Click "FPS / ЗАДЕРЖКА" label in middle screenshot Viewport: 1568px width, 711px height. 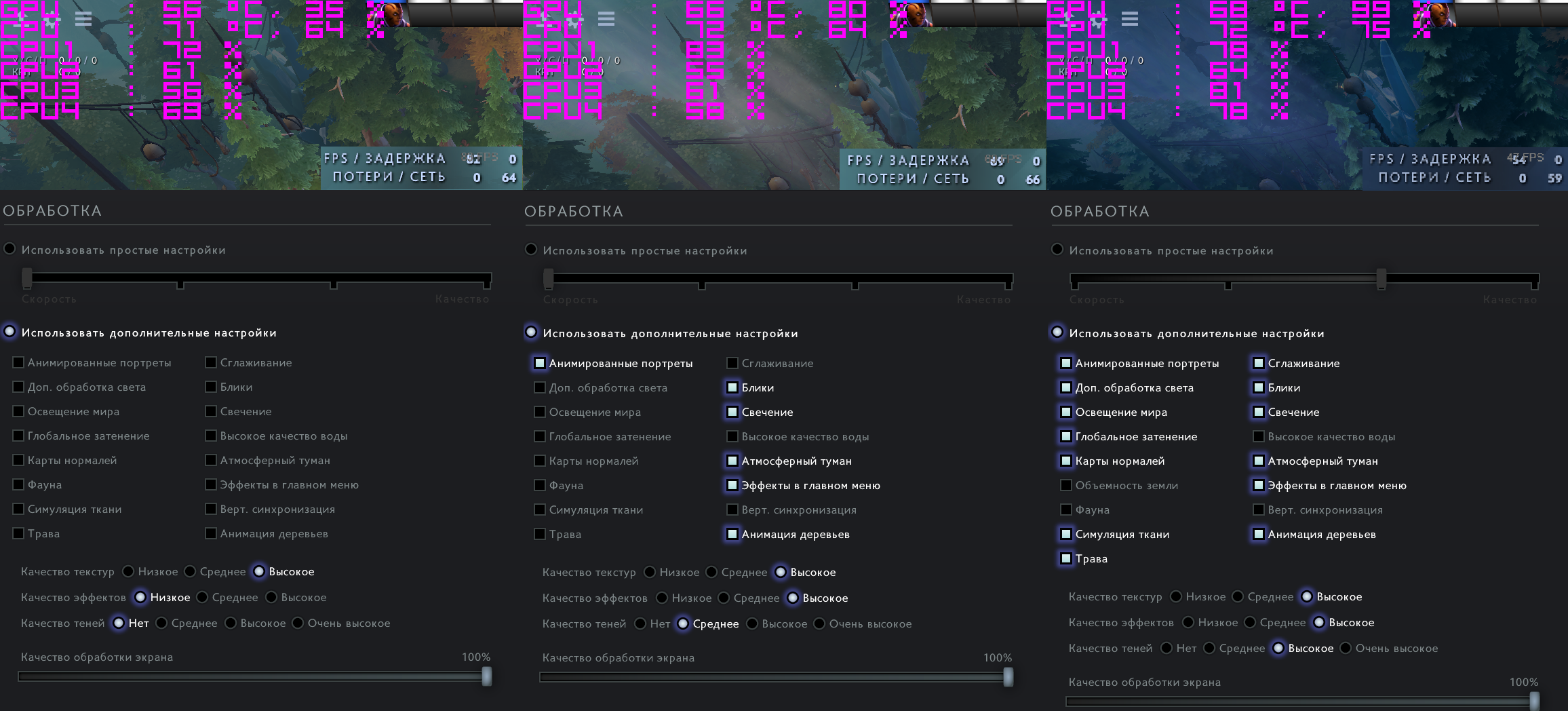point(908,161)
